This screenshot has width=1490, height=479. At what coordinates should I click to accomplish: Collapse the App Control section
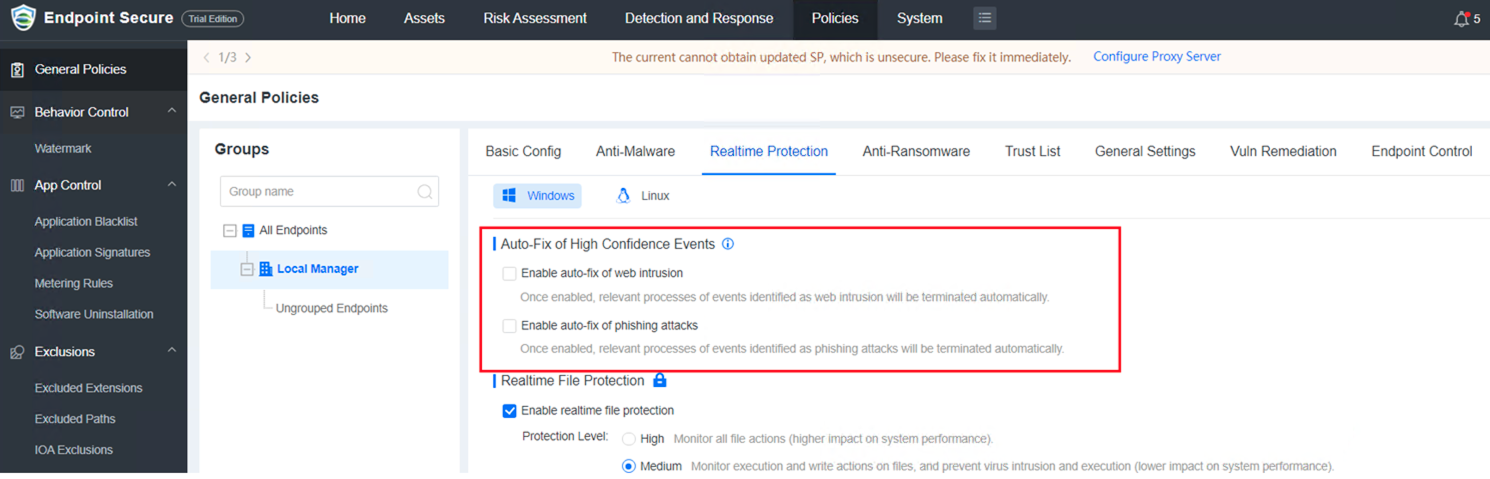click(172, 184)
